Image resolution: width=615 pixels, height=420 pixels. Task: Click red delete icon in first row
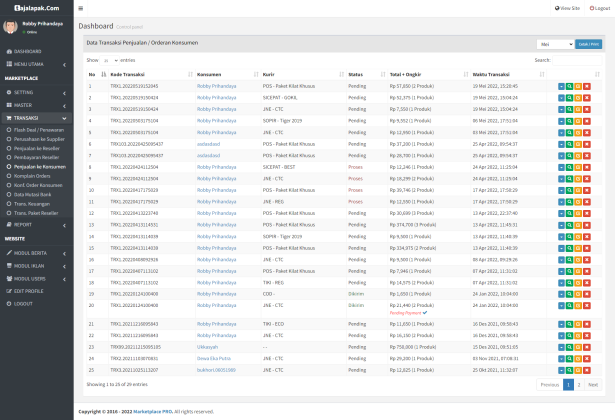click(587, 87)
